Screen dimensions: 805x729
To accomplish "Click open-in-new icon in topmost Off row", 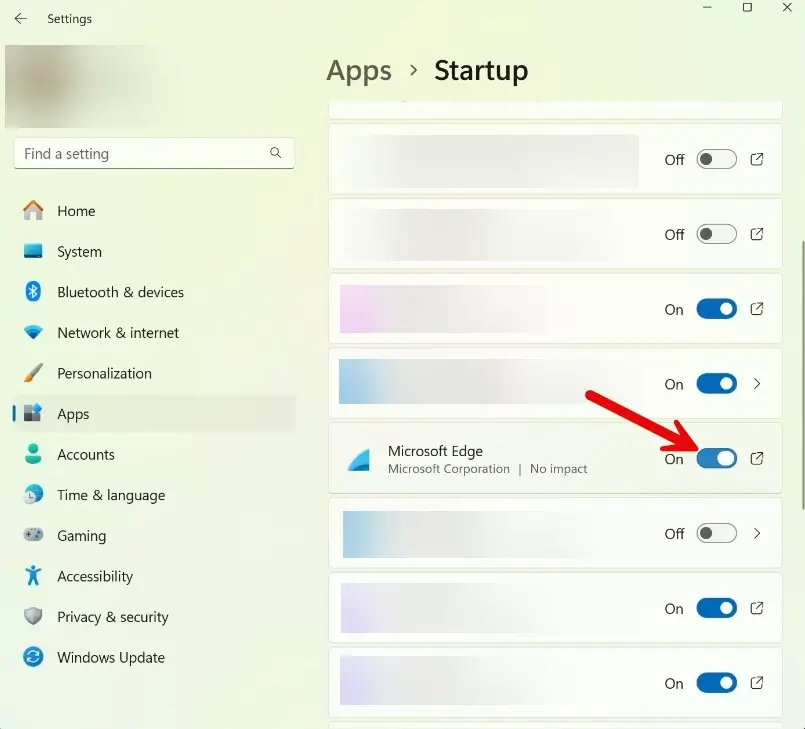I will coord(757,159).
